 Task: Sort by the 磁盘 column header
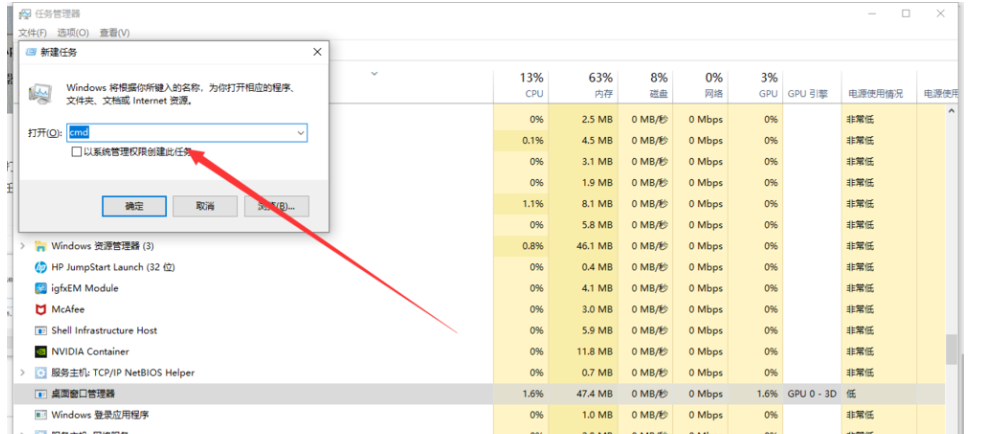pyautogui.click(x=646, y=86)
